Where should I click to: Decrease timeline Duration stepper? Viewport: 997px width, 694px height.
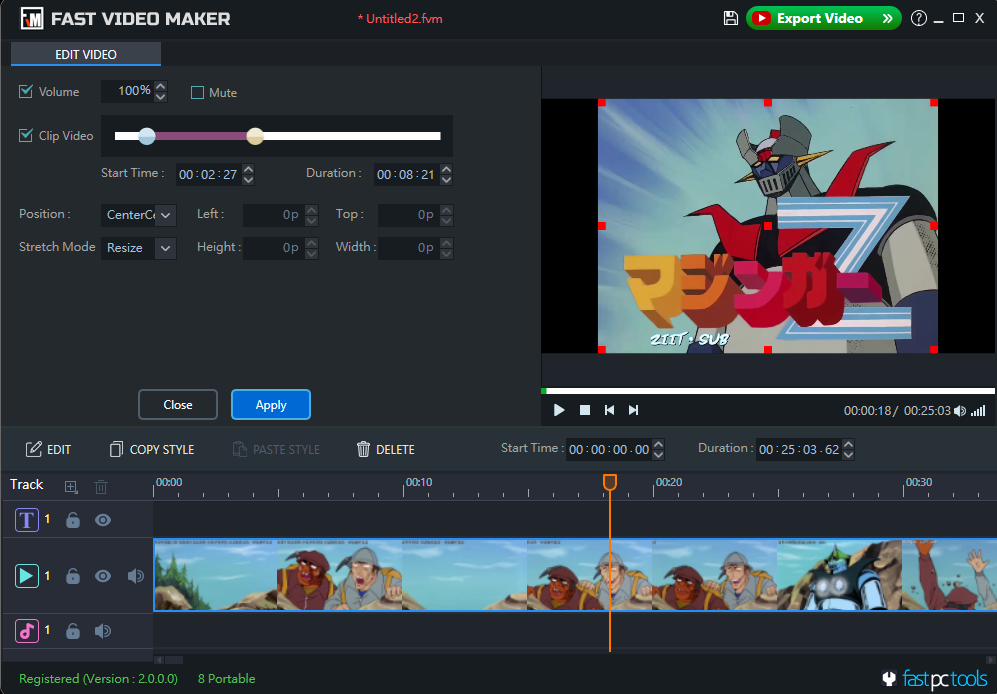coord(848,455)
